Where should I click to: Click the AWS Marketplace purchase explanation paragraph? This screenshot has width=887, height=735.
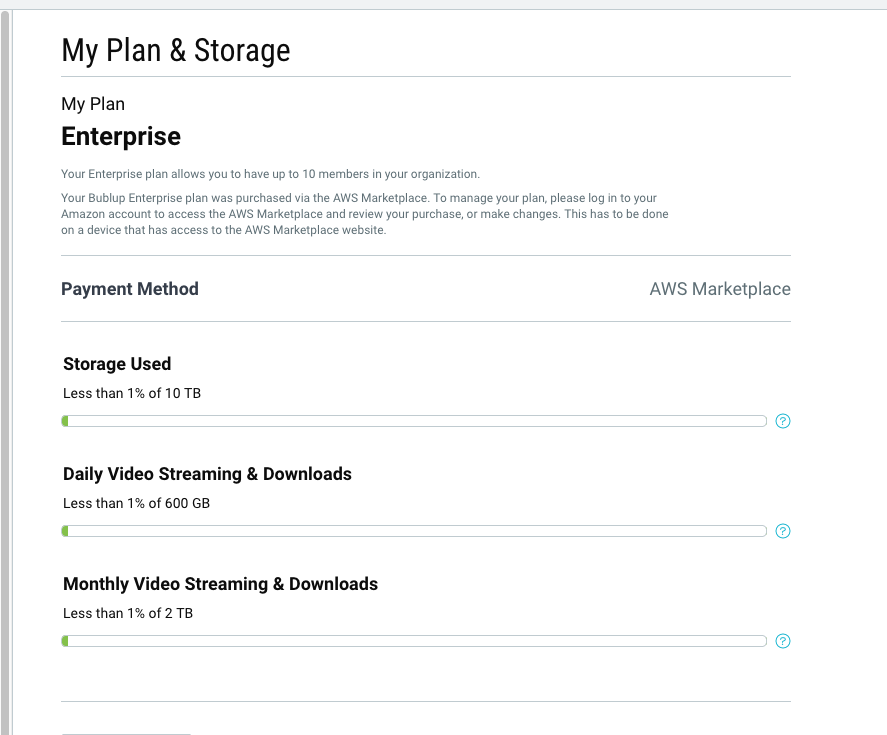[x=365, y=214]
